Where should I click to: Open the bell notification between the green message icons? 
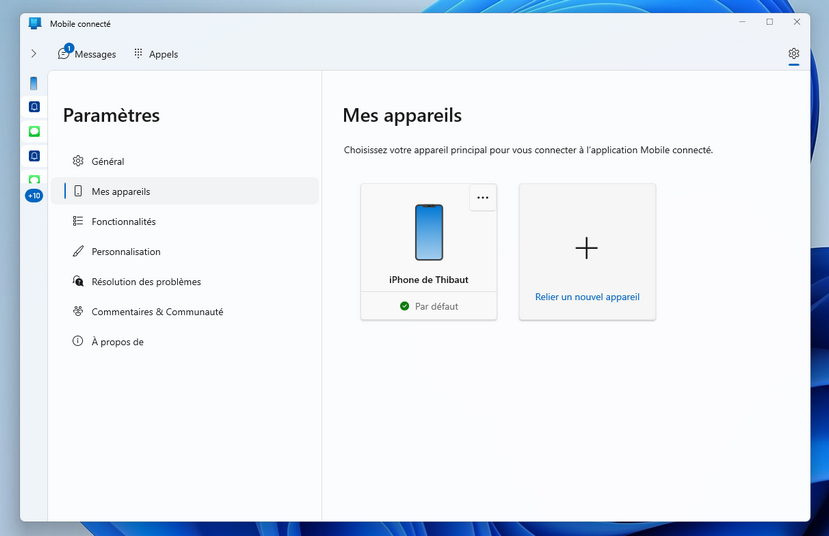(x=34, y=156)
